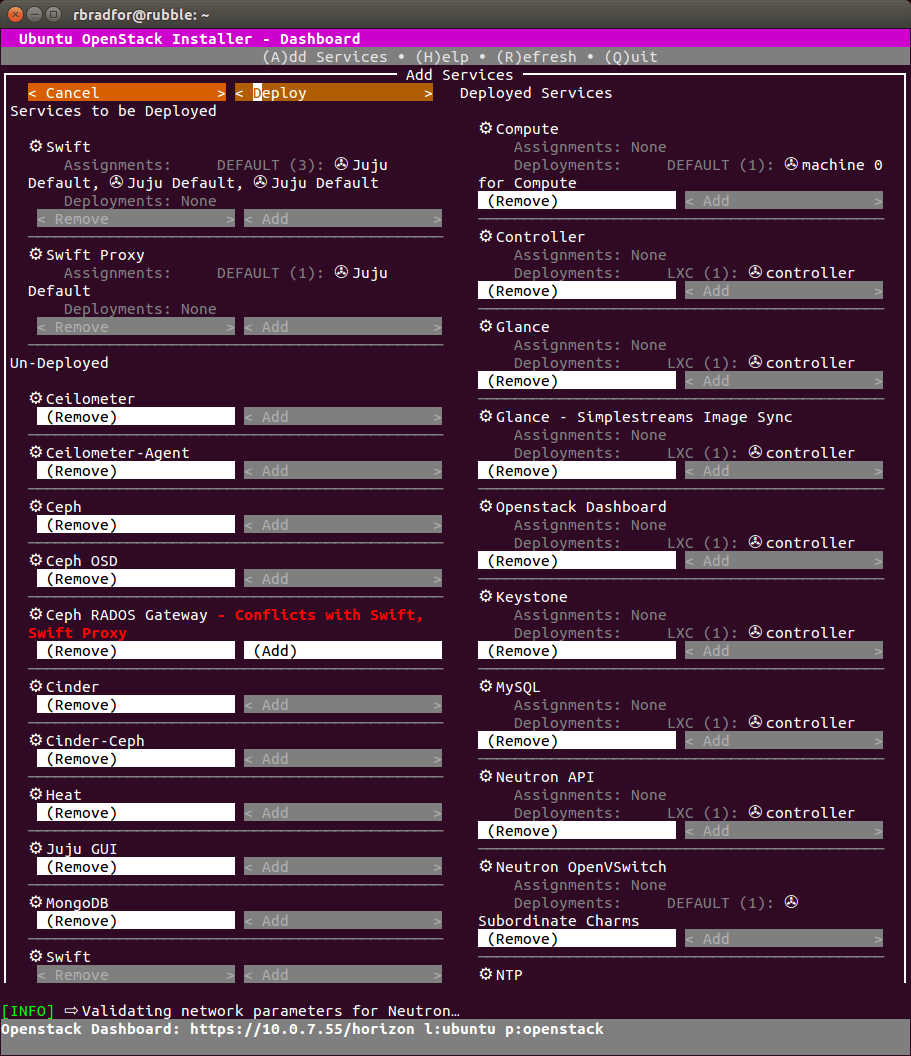
Task: Click the machine icon next to 'machine 0'
Action: [791, 164]
